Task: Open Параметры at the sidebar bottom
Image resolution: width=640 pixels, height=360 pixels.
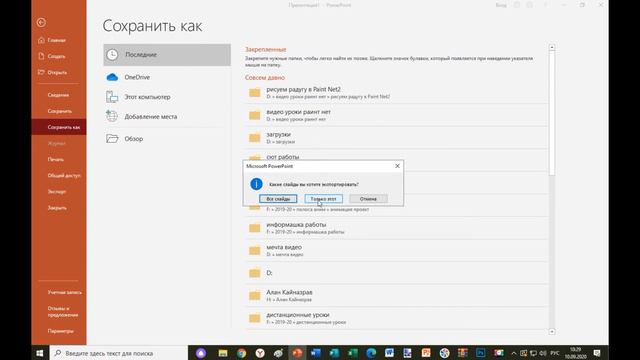Action: point(61,331)
